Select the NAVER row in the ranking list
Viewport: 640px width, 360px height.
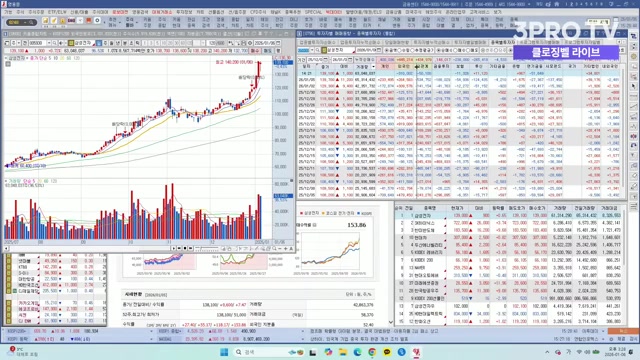point(509,268)
